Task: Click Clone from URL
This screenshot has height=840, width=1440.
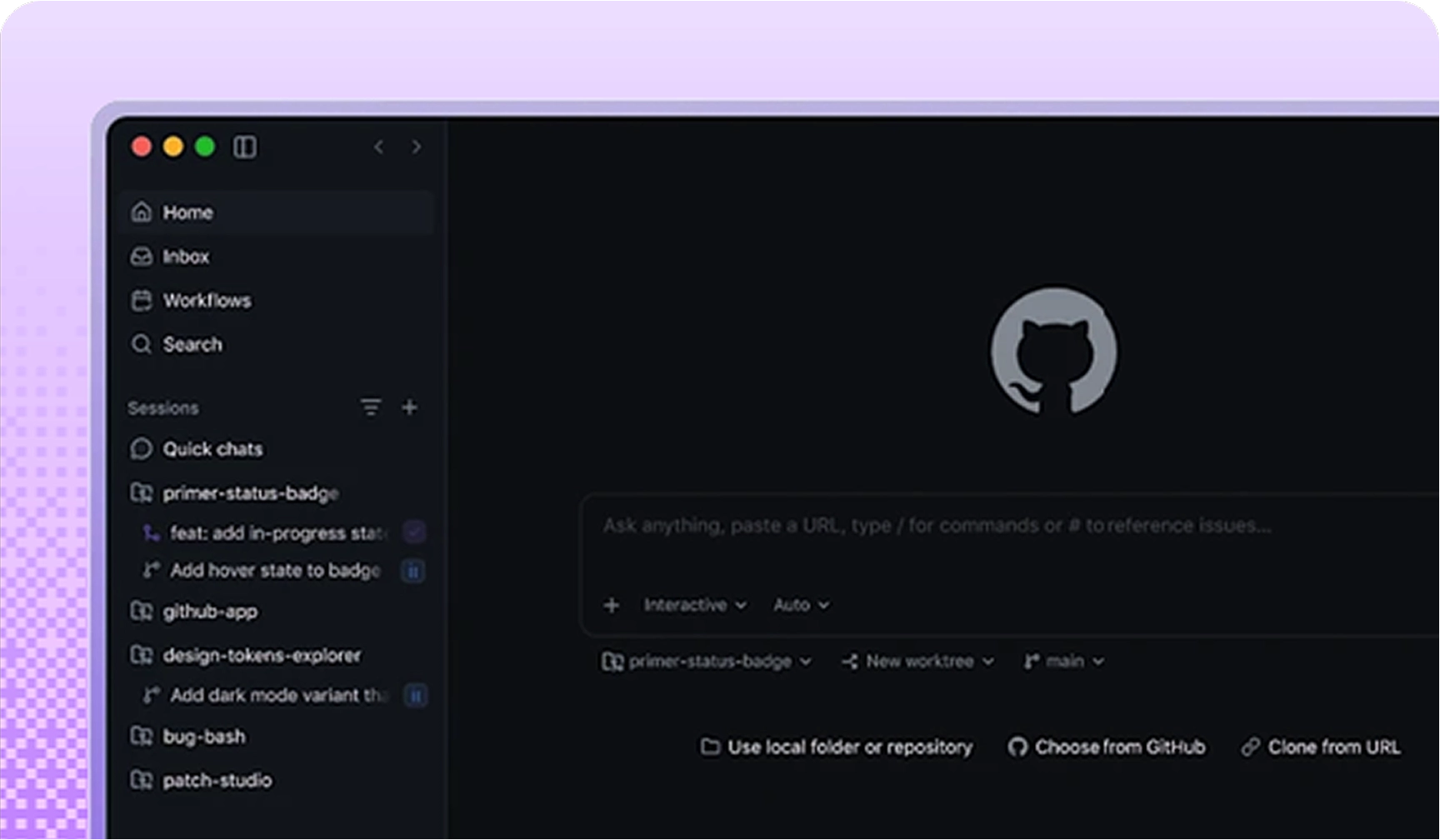Action: point(1321,747)
